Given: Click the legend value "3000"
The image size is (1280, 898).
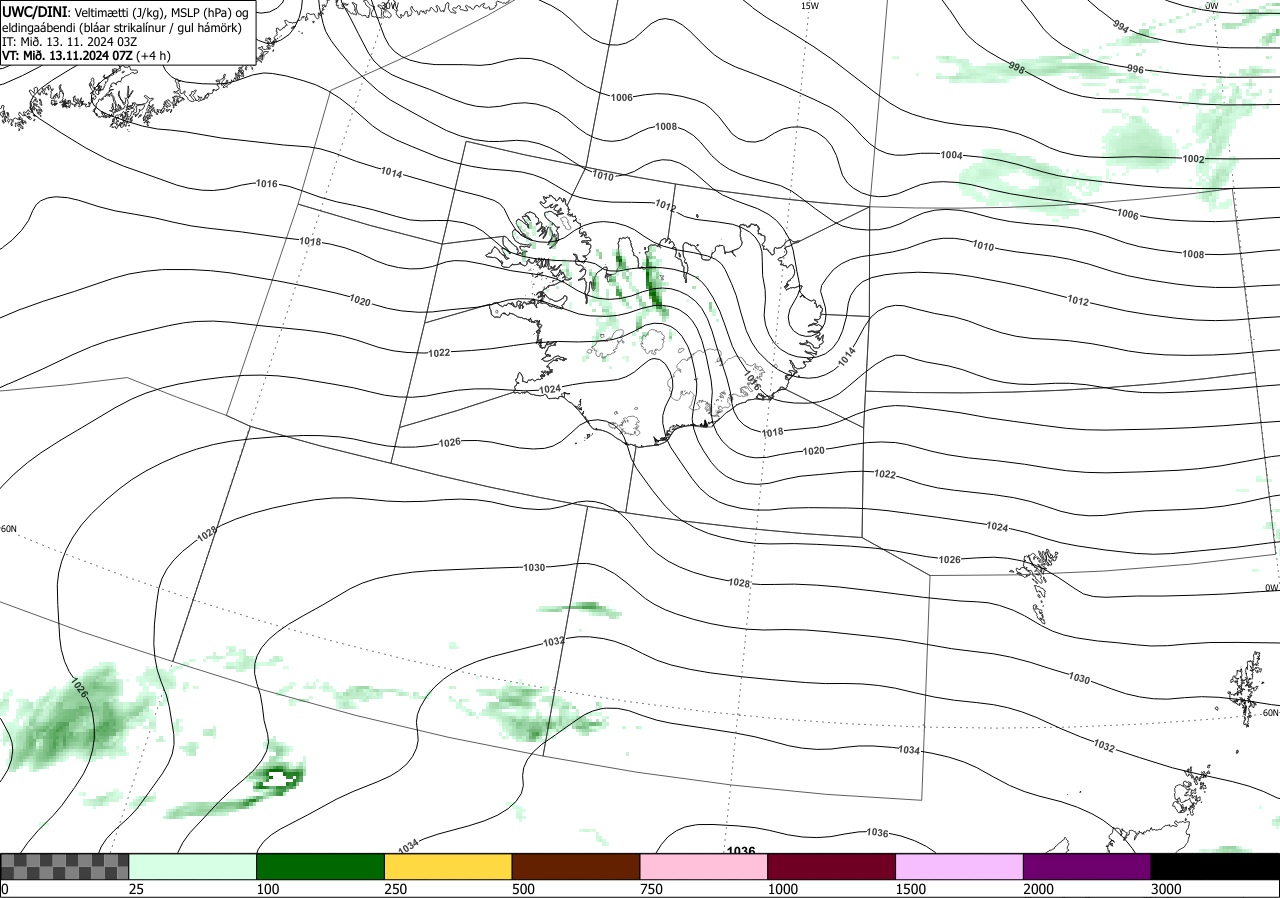Looking at the screenshot, I should 1167,889.
